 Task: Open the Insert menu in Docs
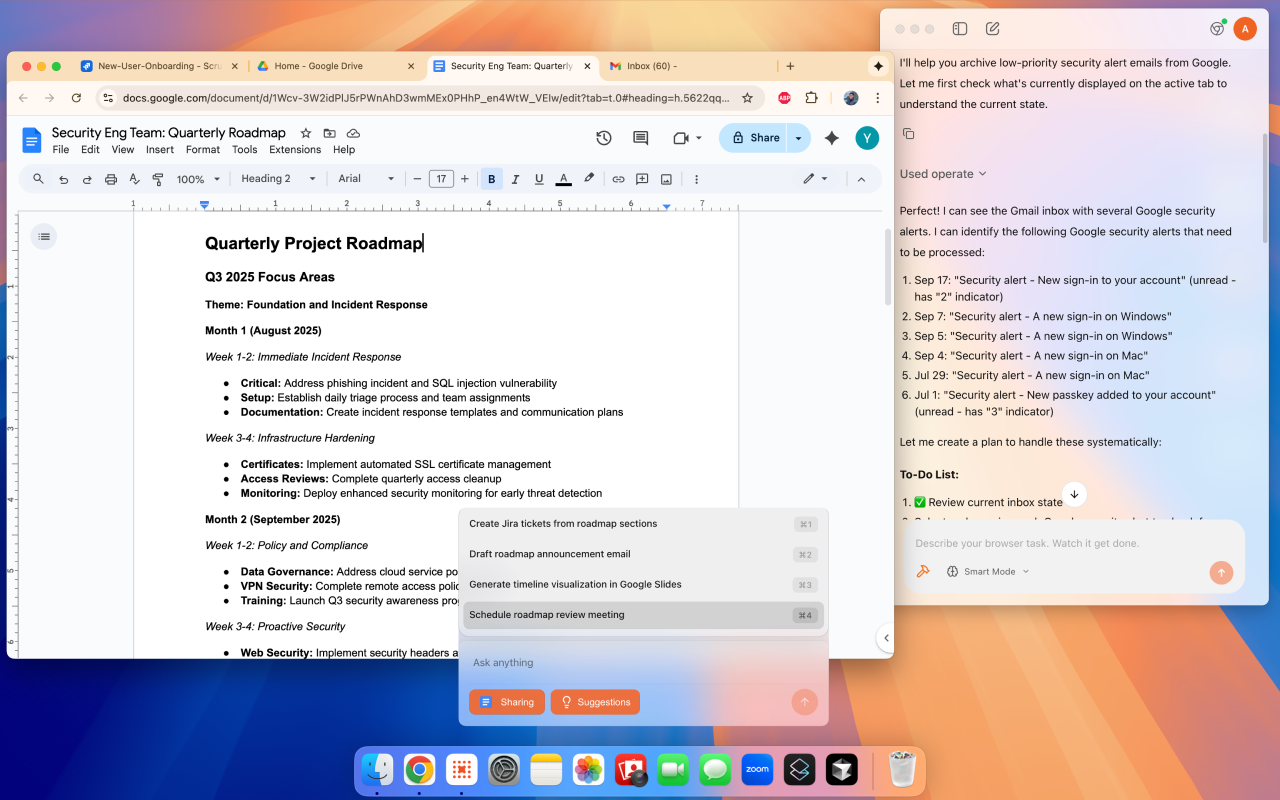tap(160, 150)
